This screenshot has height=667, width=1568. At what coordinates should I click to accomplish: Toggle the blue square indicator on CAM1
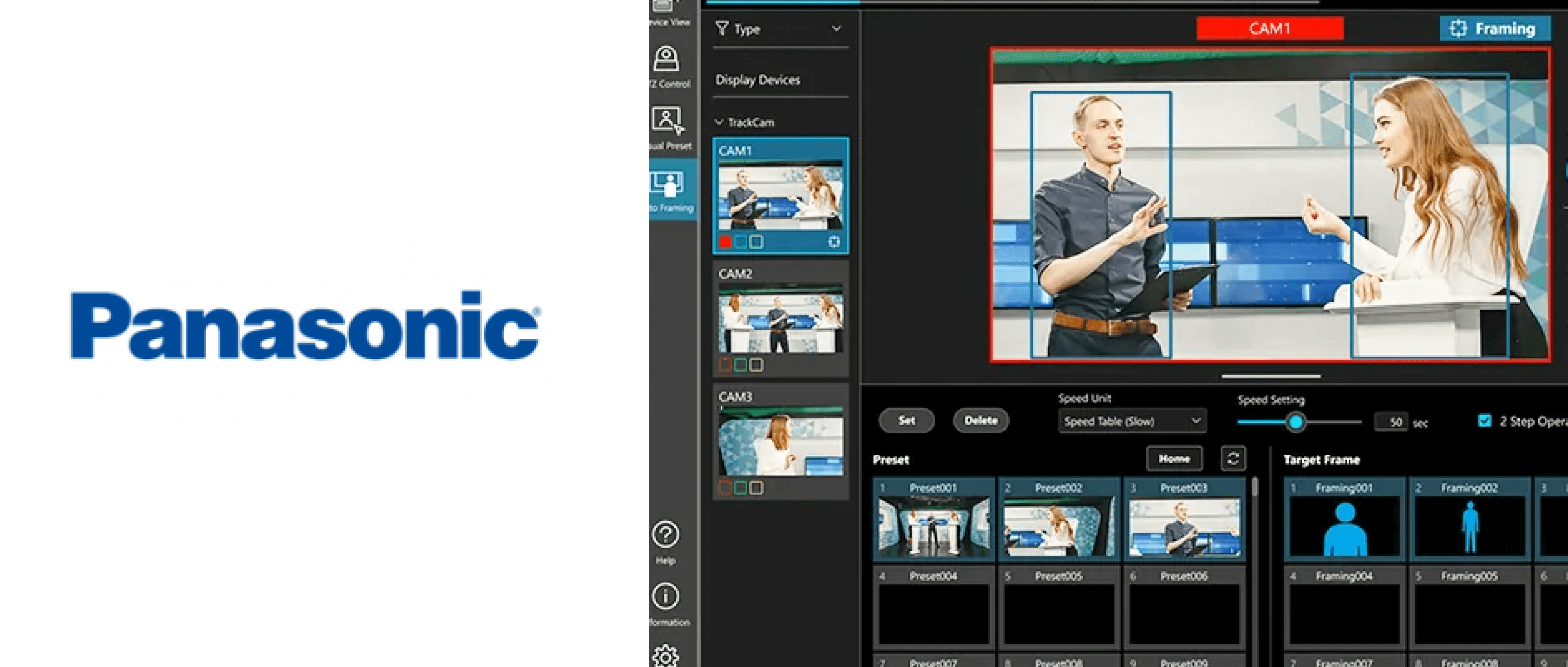(x=741, y=242)
